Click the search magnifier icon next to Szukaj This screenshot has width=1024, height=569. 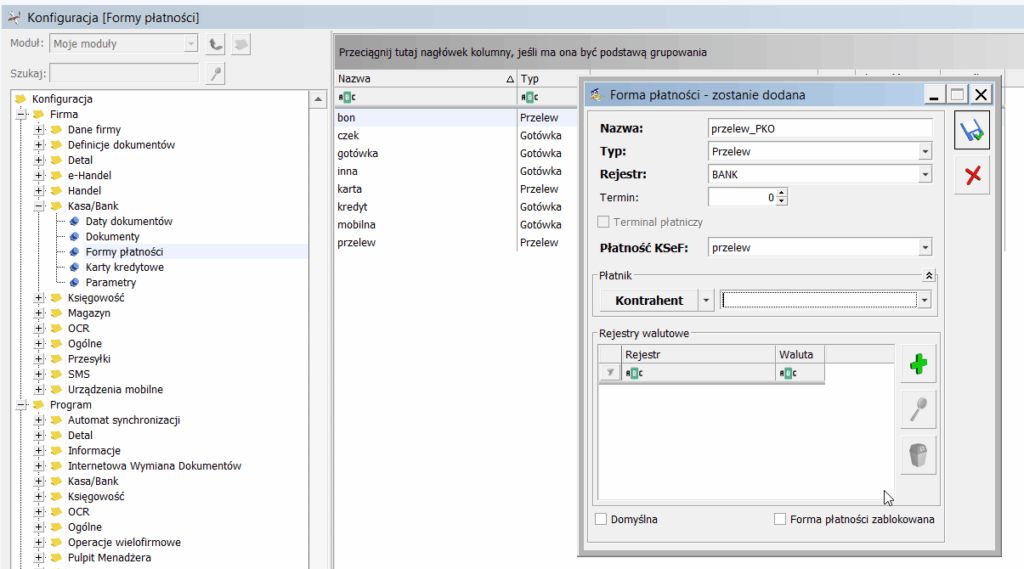[215, 73]
